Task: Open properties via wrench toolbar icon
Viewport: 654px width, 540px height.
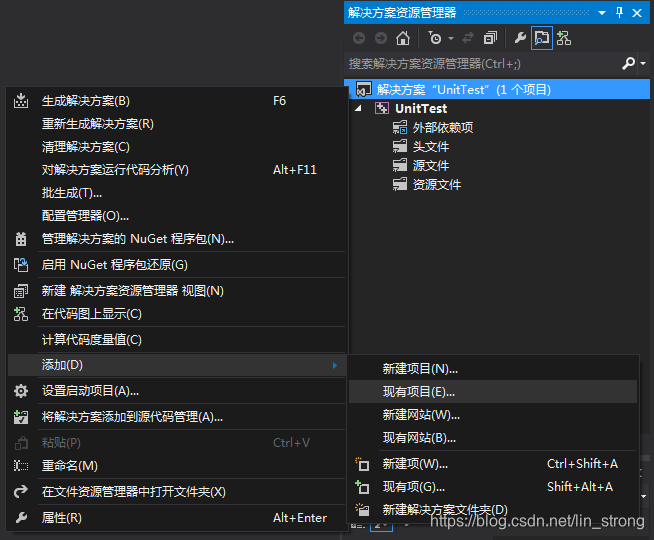Action: [x=520, y=38]
